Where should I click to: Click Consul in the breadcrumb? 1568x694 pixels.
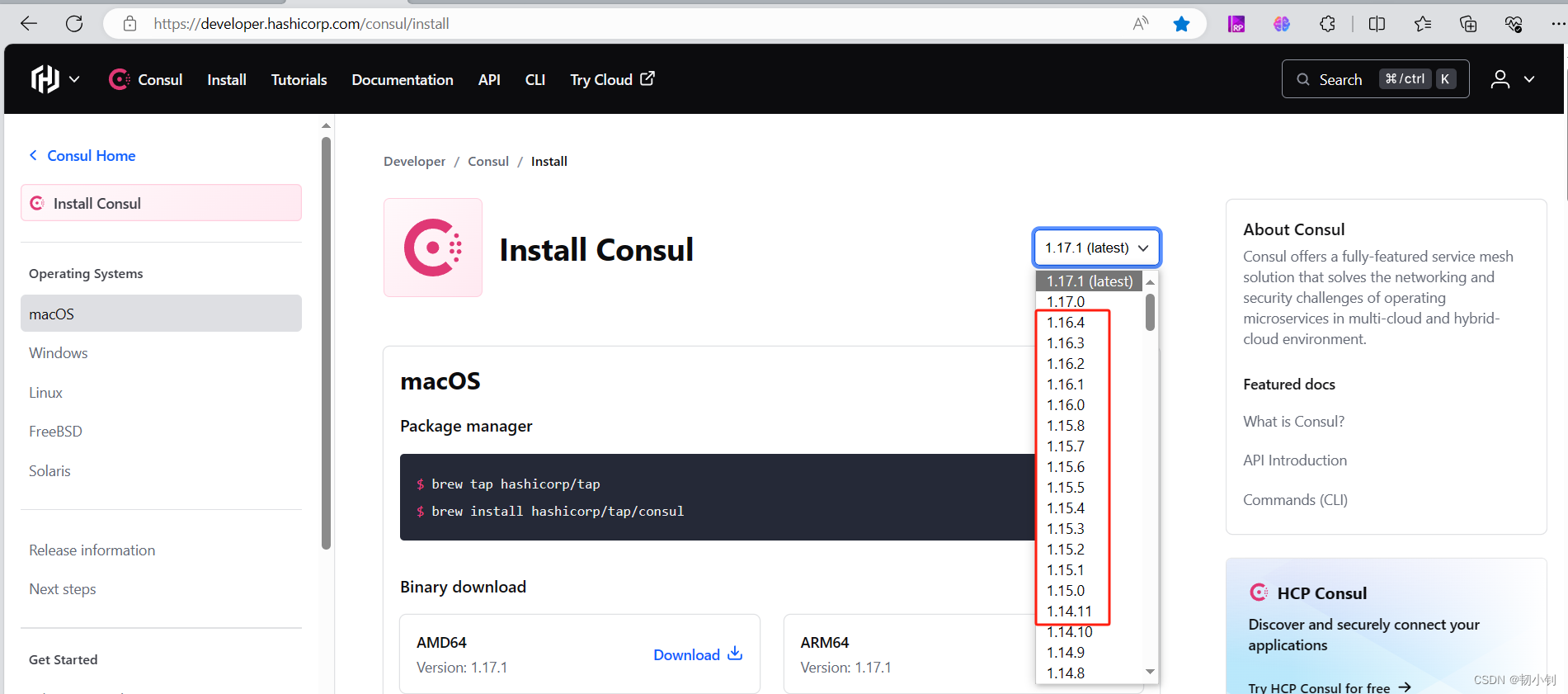488,162
